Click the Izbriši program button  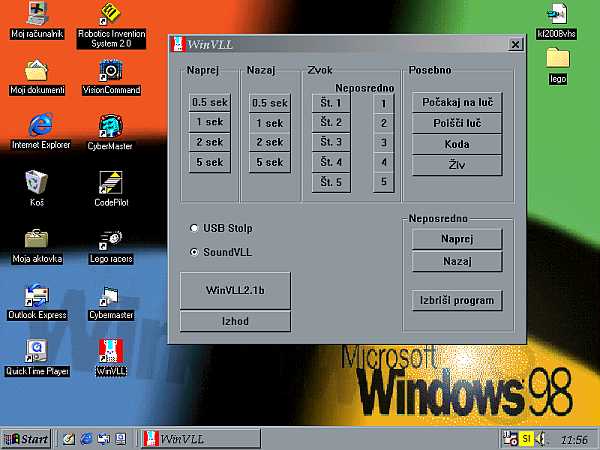[457, 300]
